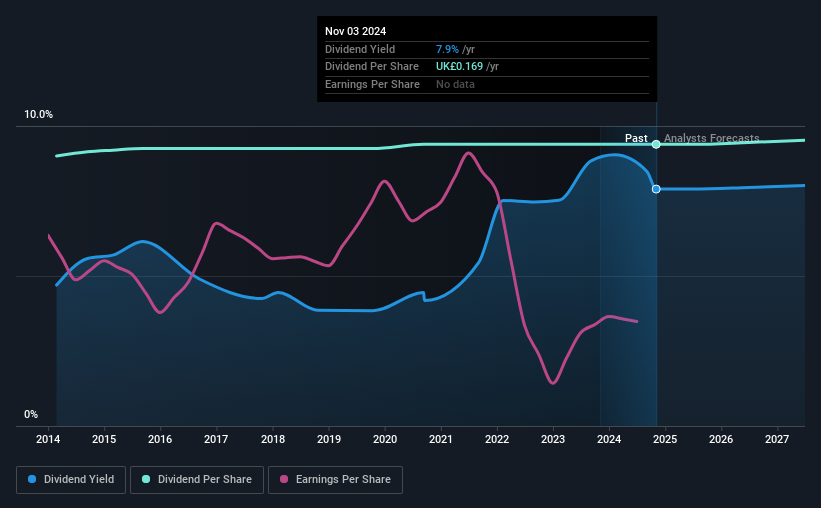Toggle the Earnings Per Share legend button

(x=335, y=480)
